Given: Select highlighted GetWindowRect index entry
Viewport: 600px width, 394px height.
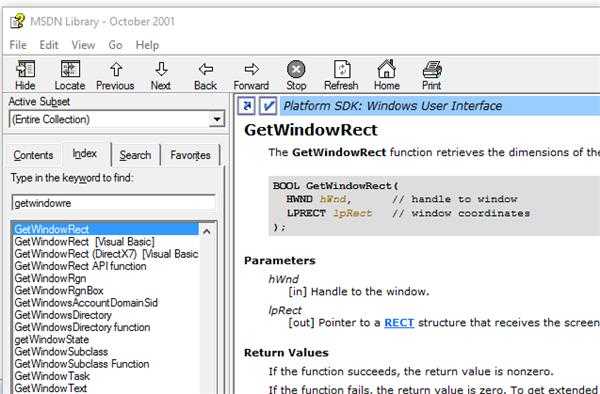Looking at the screenshot, I should tap(106, 229).
